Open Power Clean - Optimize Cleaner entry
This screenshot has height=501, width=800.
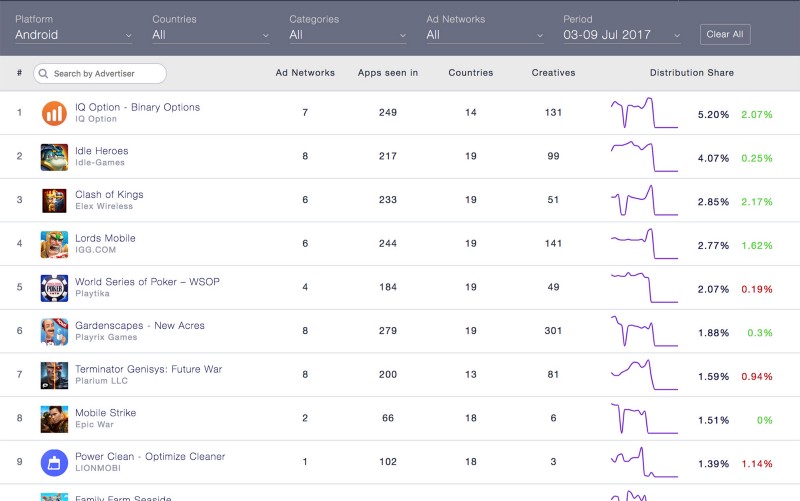[150, 457]
